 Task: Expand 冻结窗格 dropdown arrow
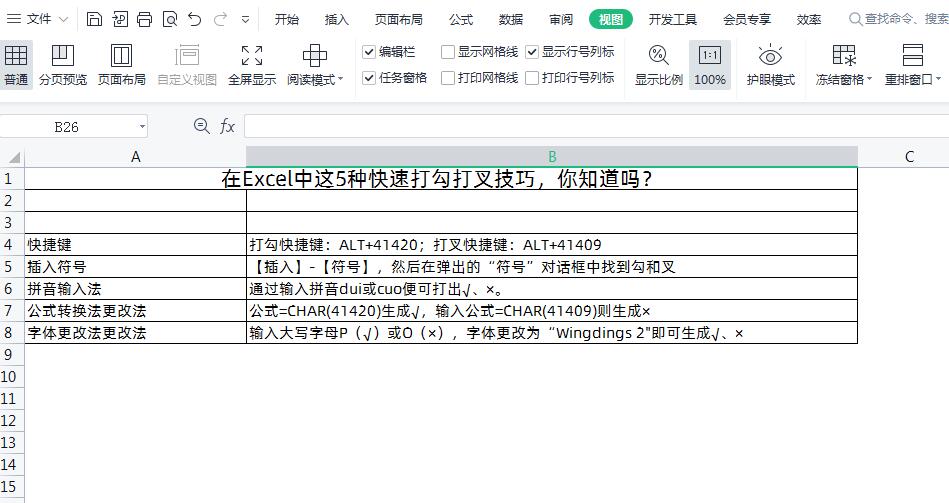(x=870, y=79)
